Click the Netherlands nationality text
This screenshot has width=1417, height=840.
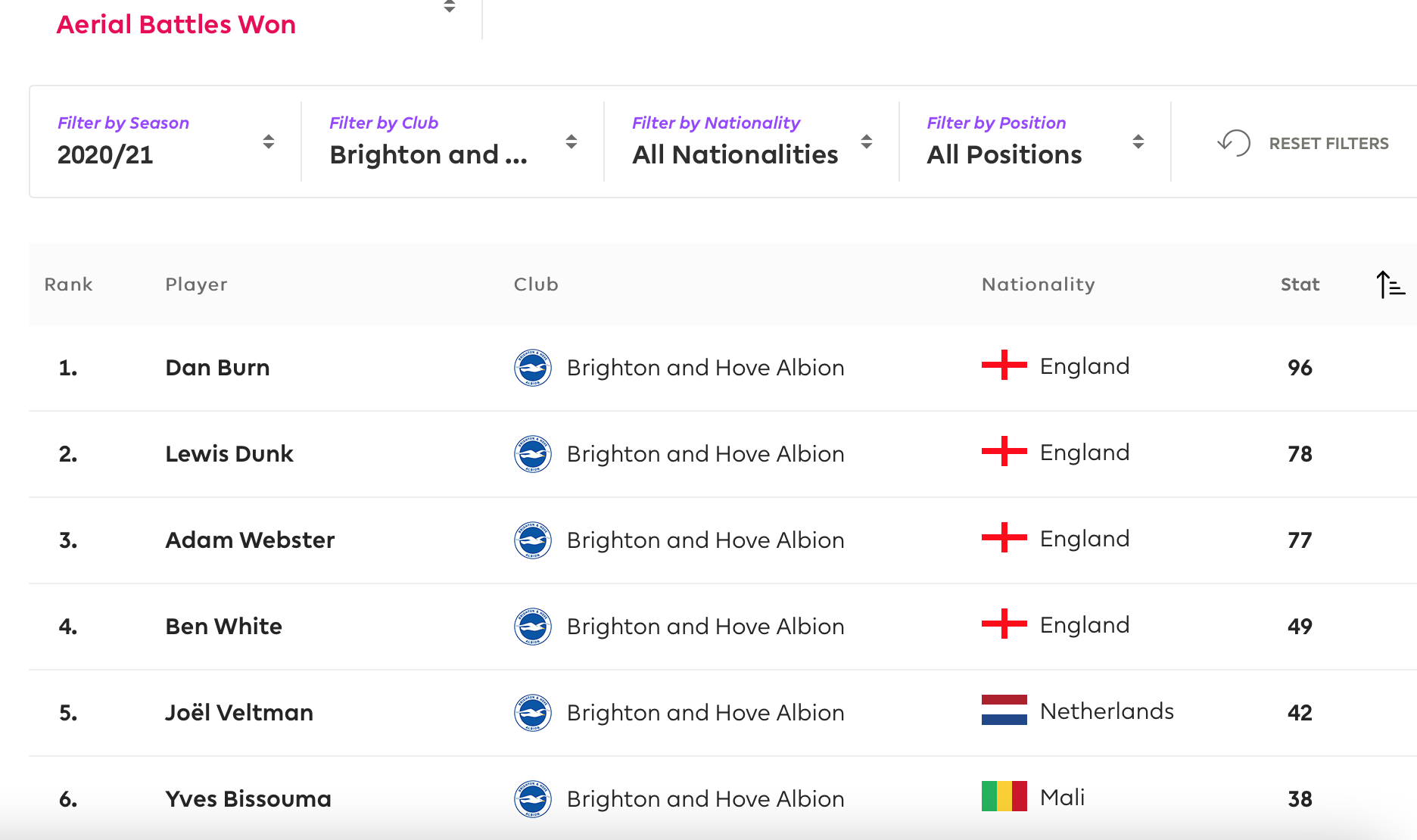point(1107,711)
